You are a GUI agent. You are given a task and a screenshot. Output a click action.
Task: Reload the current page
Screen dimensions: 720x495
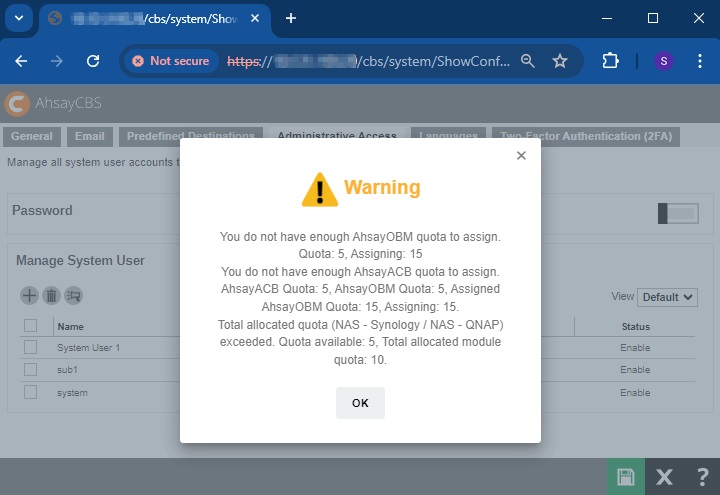point(93,61)
